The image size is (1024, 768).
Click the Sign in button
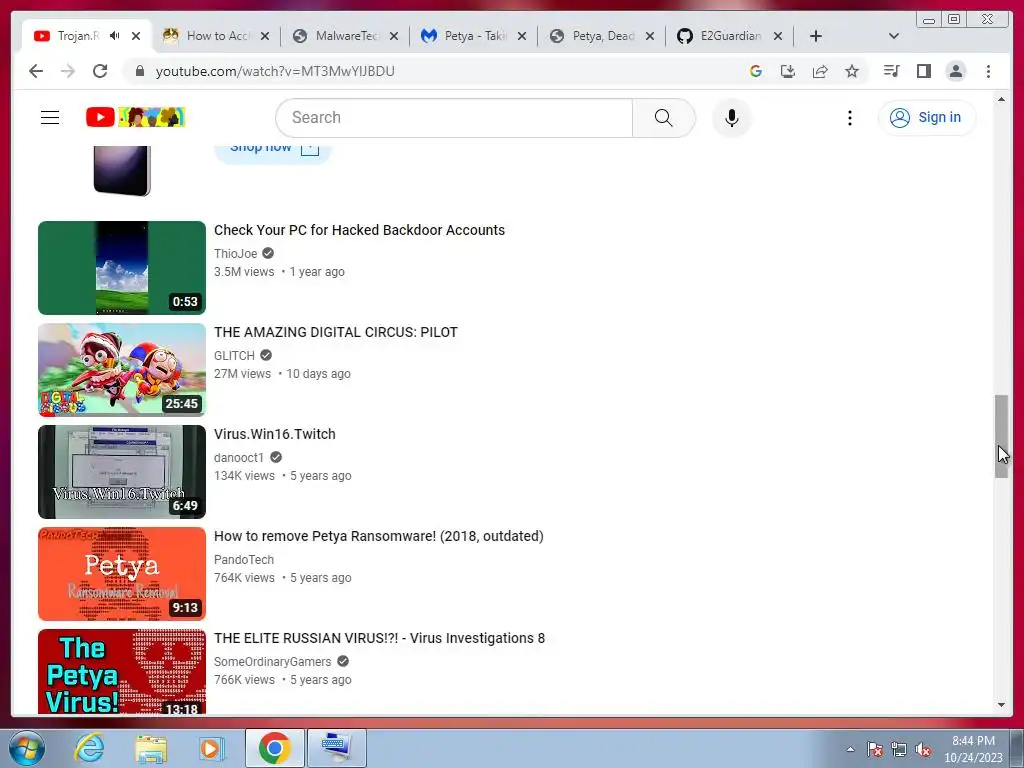927,118
